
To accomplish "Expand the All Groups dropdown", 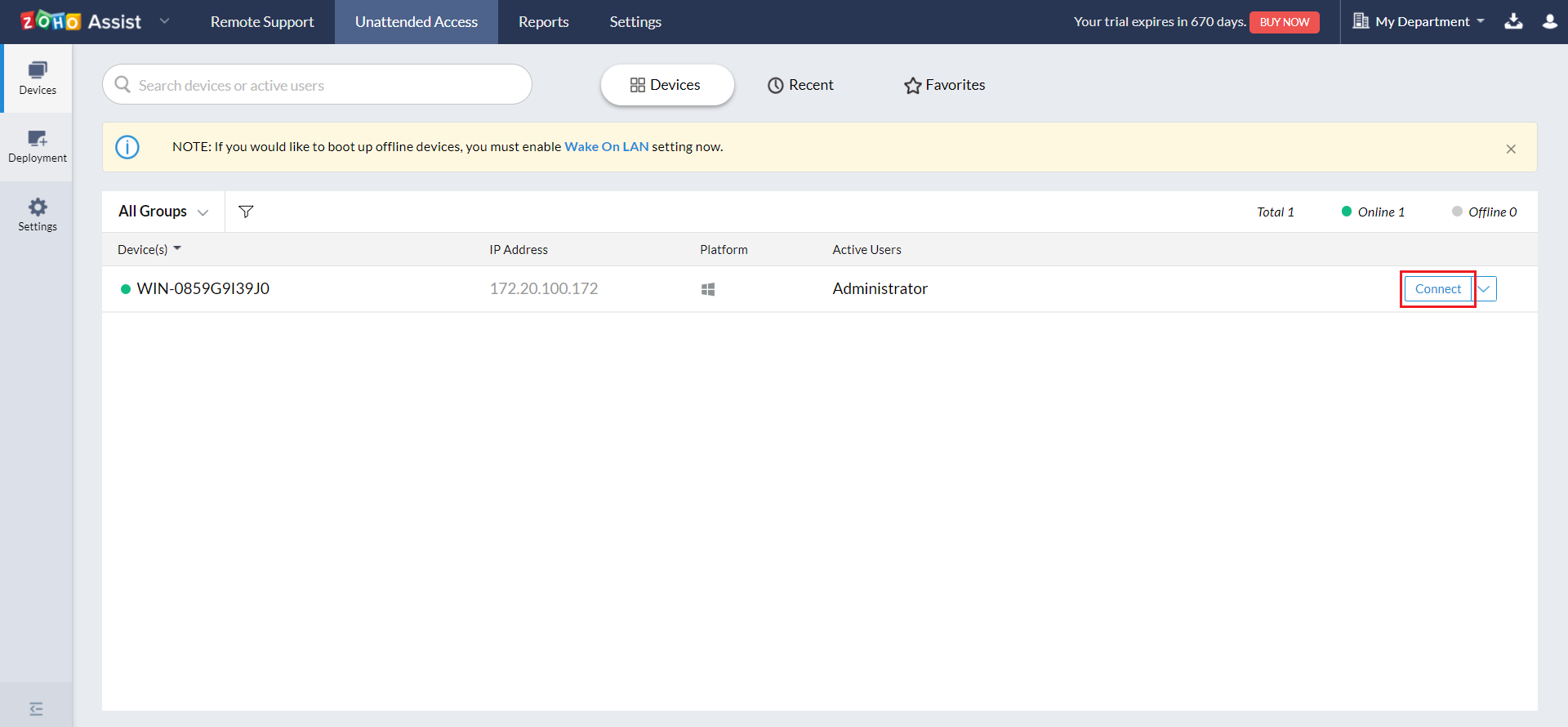I will [x=163, y=212].
